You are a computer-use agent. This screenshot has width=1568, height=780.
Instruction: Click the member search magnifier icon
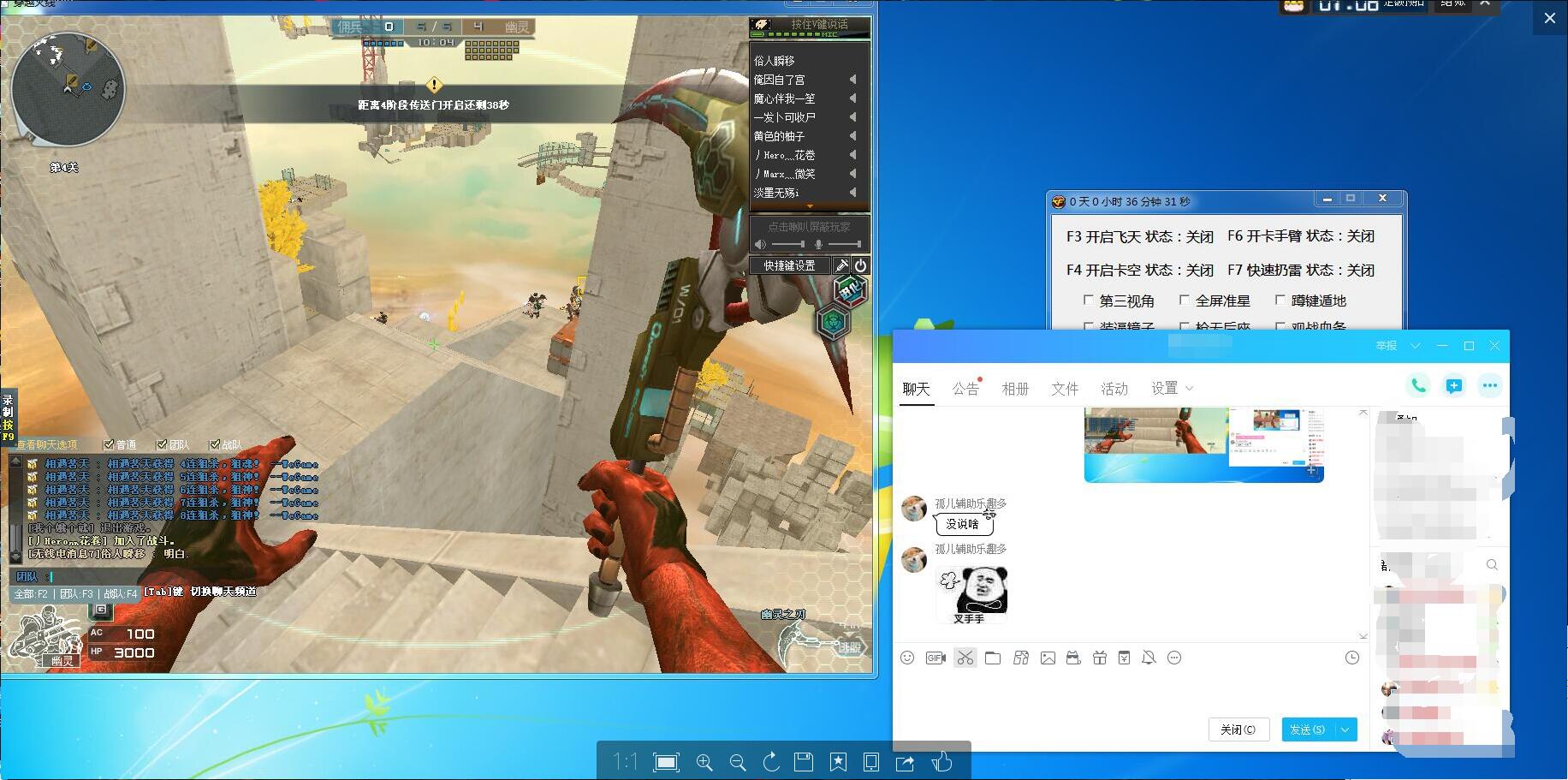point(1492,565)
